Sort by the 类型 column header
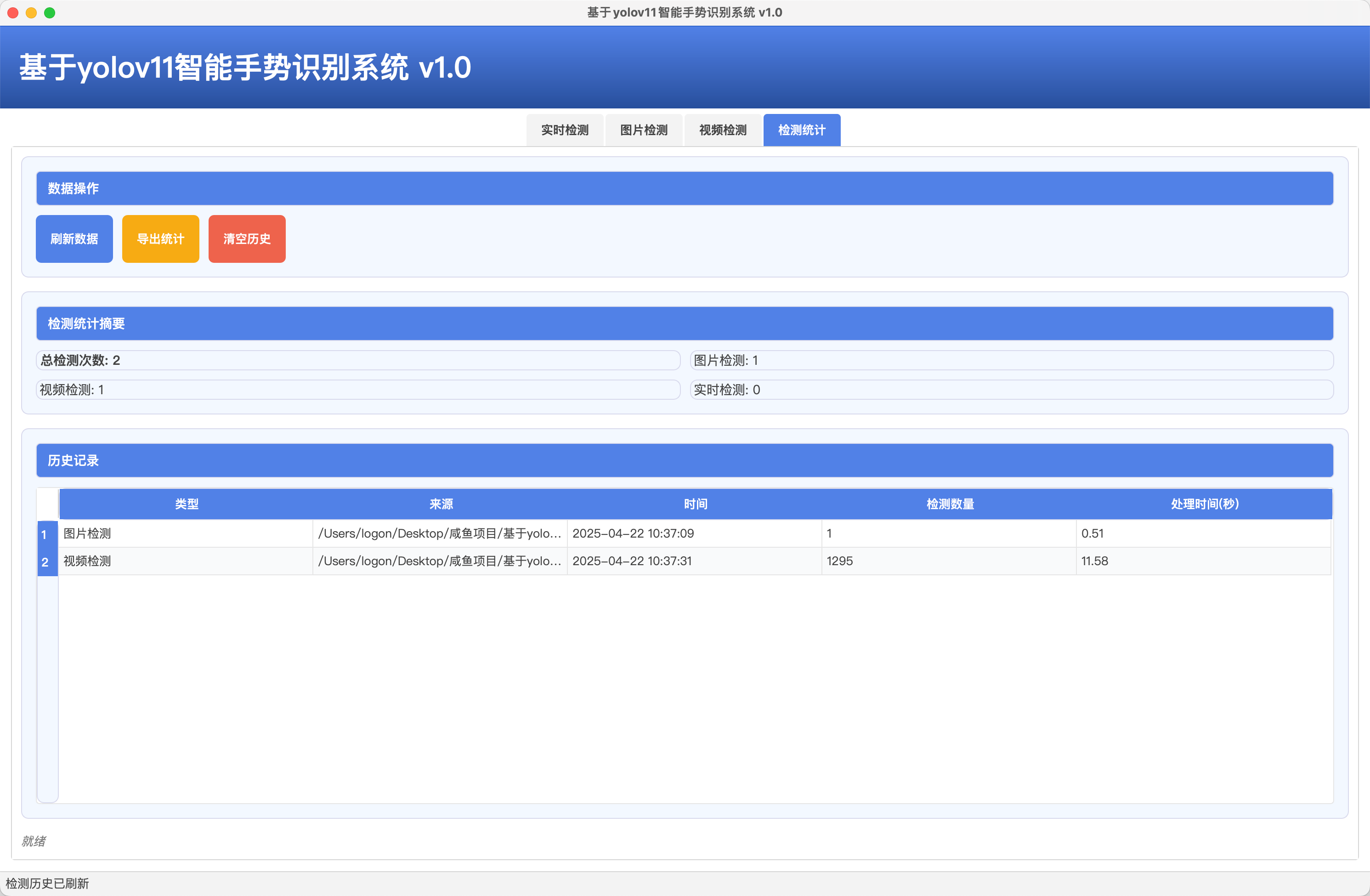1370x896 pixels. pos(187,504)
